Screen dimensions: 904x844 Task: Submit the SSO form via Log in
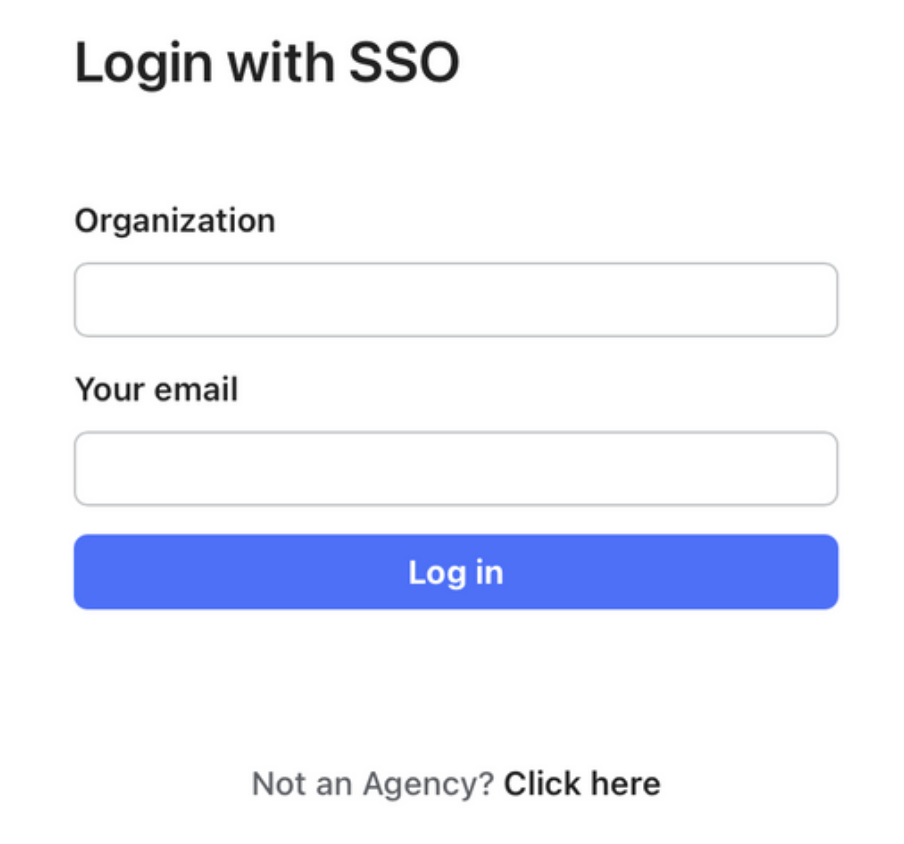pyautogui.click(x=455, y=571)
